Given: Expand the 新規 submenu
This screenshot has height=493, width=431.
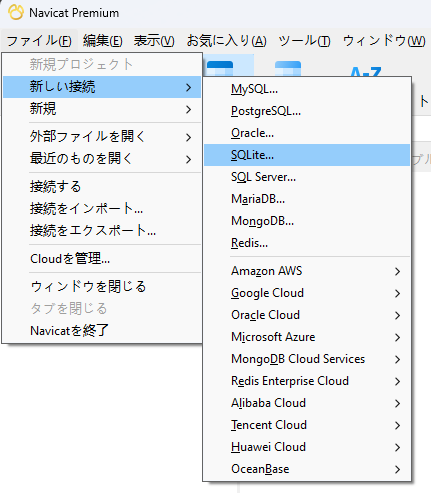Looking at the screenshot, I should tap(102, 109).
